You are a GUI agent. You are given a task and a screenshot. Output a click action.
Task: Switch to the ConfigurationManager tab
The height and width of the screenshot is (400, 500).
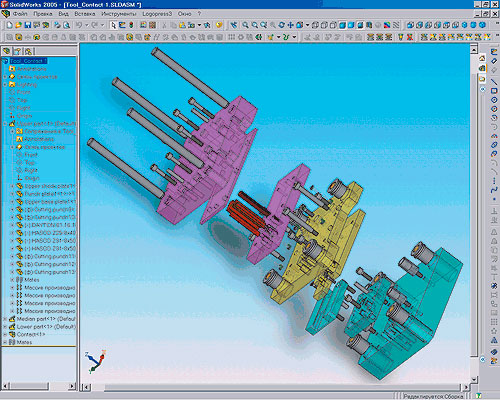coord(28,51)
